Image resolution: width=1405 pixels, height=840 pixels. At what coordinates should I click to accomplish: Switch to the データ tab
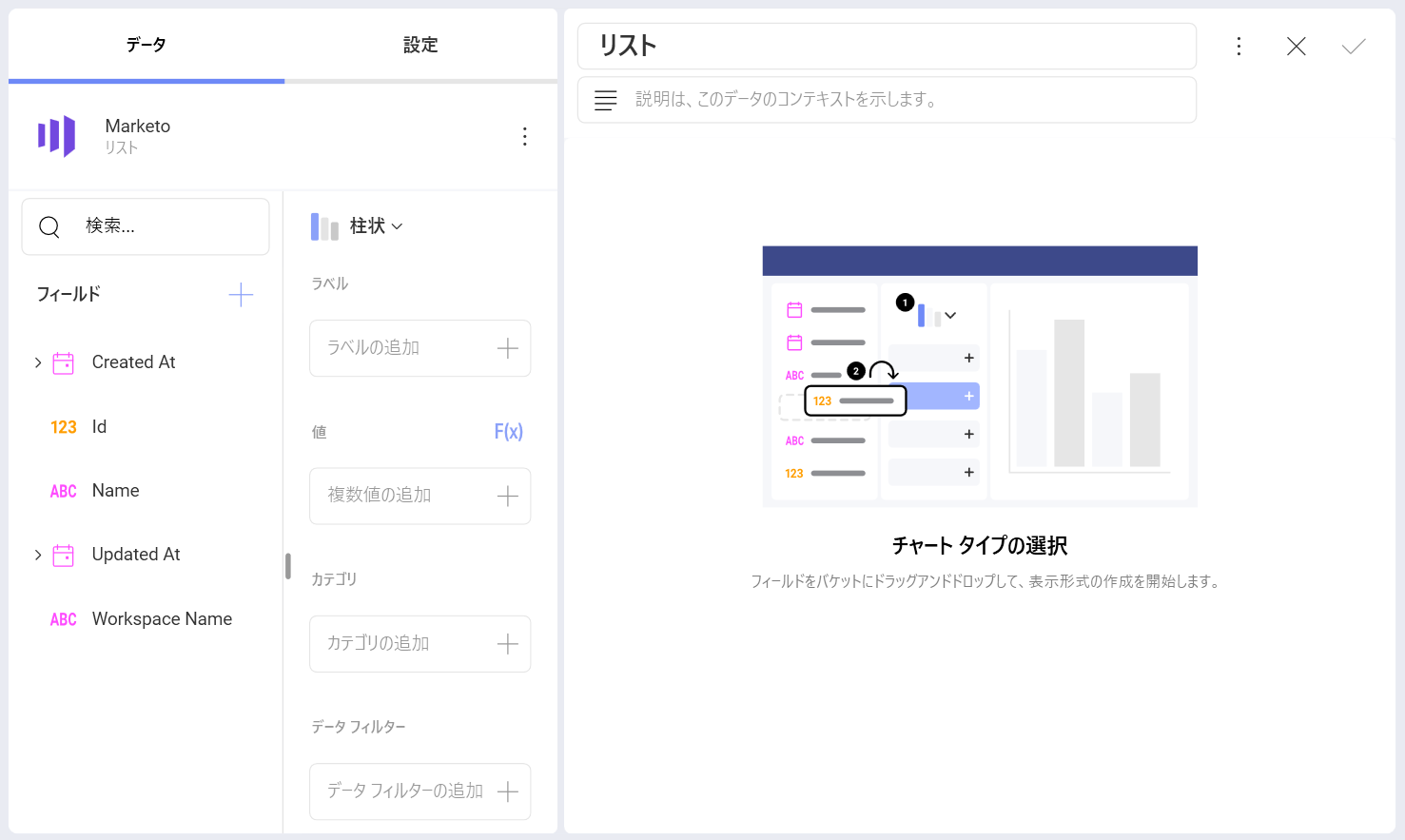pos(146,45)
